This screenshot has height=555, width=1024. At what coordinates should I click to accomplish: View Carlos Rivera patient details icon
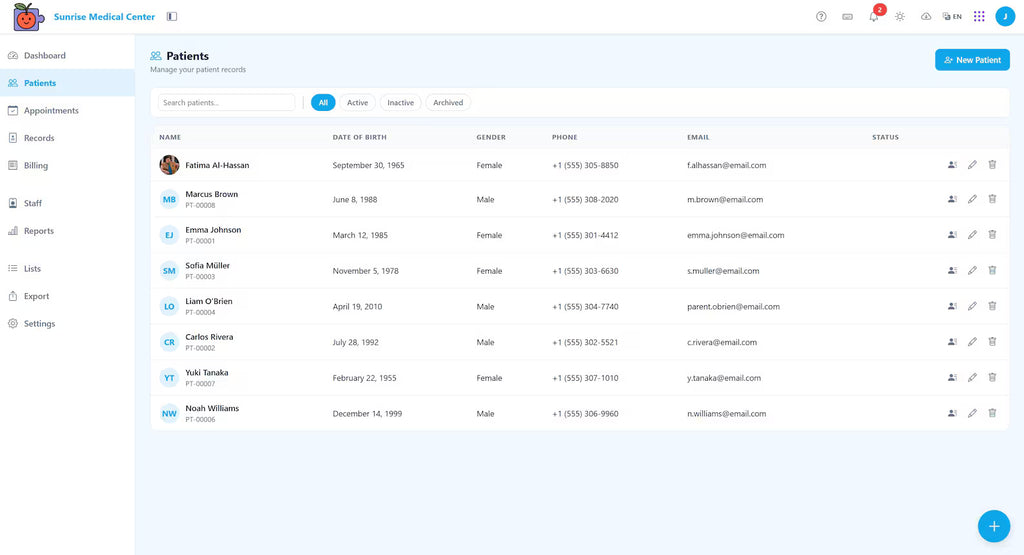(x=952, y=341)
